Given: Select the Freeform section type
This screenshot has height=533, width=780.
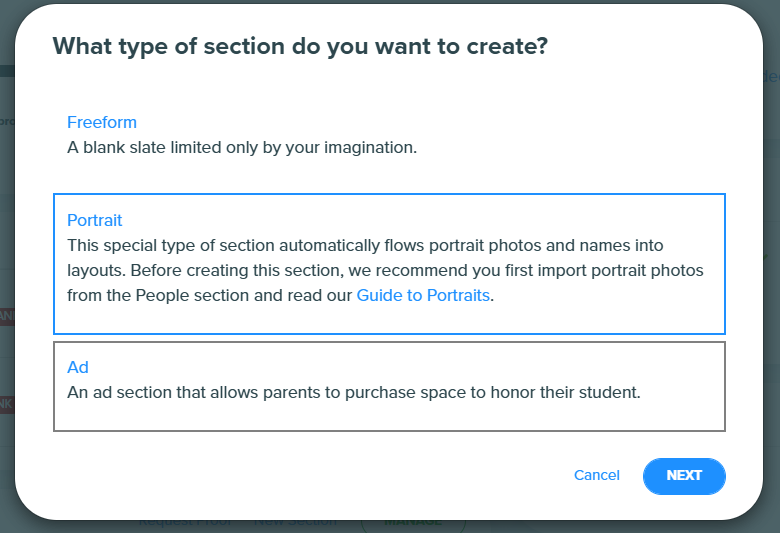Looking at the screenshot, I should click(389, 135).
